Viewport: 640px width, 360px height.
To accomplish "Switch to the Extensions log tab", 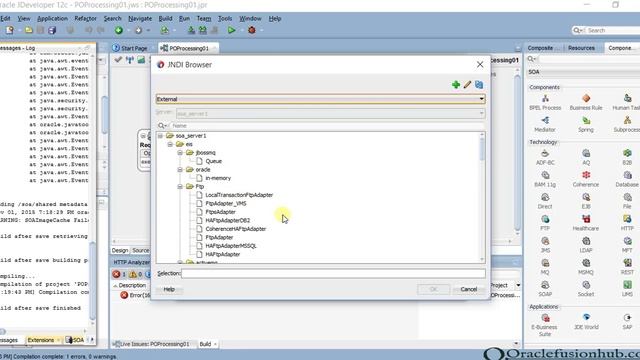I will [41, 340].
